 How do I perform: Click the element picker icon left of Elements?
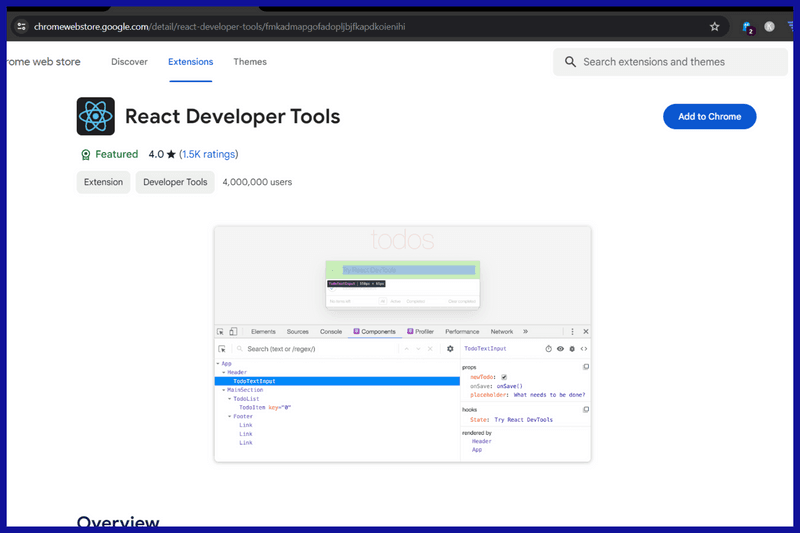pos(221,331)
